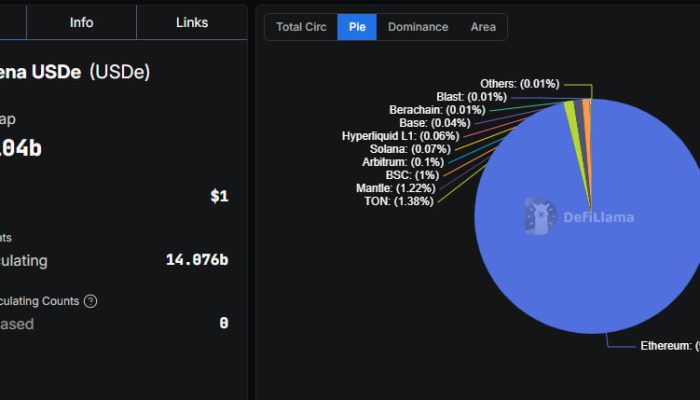
Task: Click the help icon beside Circulating Counts
Action: pos(91,301)
